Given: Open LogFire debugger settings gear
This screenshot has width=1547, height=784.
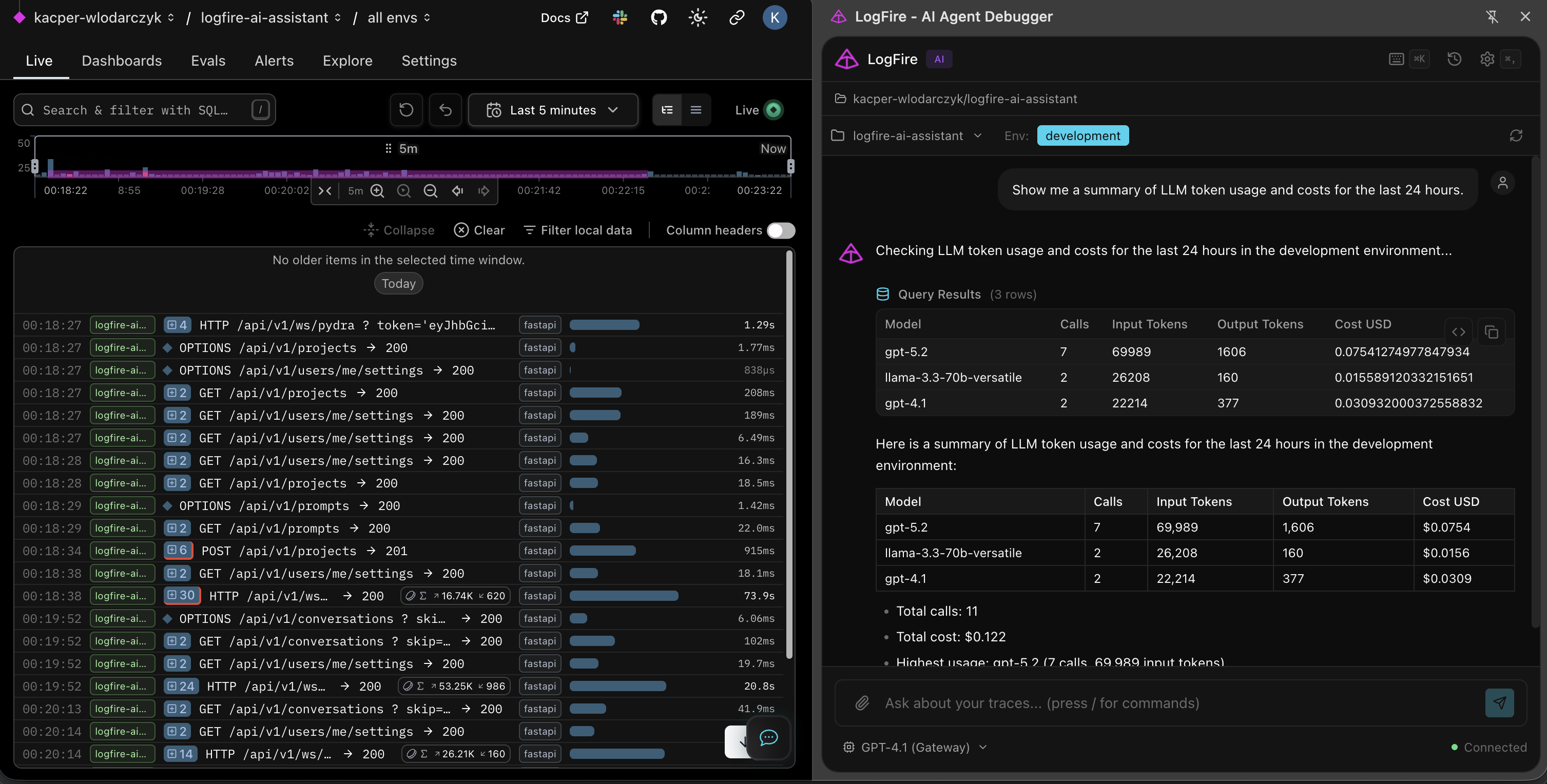Looking at the screenshot, I should (1486, 59).
